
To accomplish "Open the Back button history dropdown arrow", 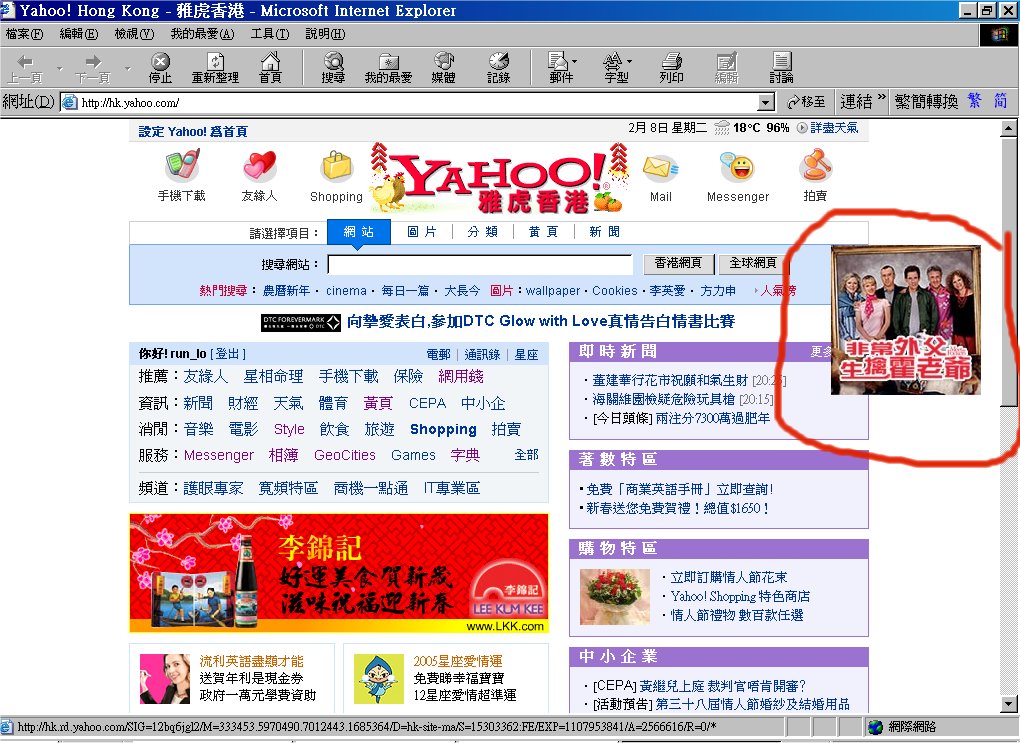I will [x=60, y=68].
